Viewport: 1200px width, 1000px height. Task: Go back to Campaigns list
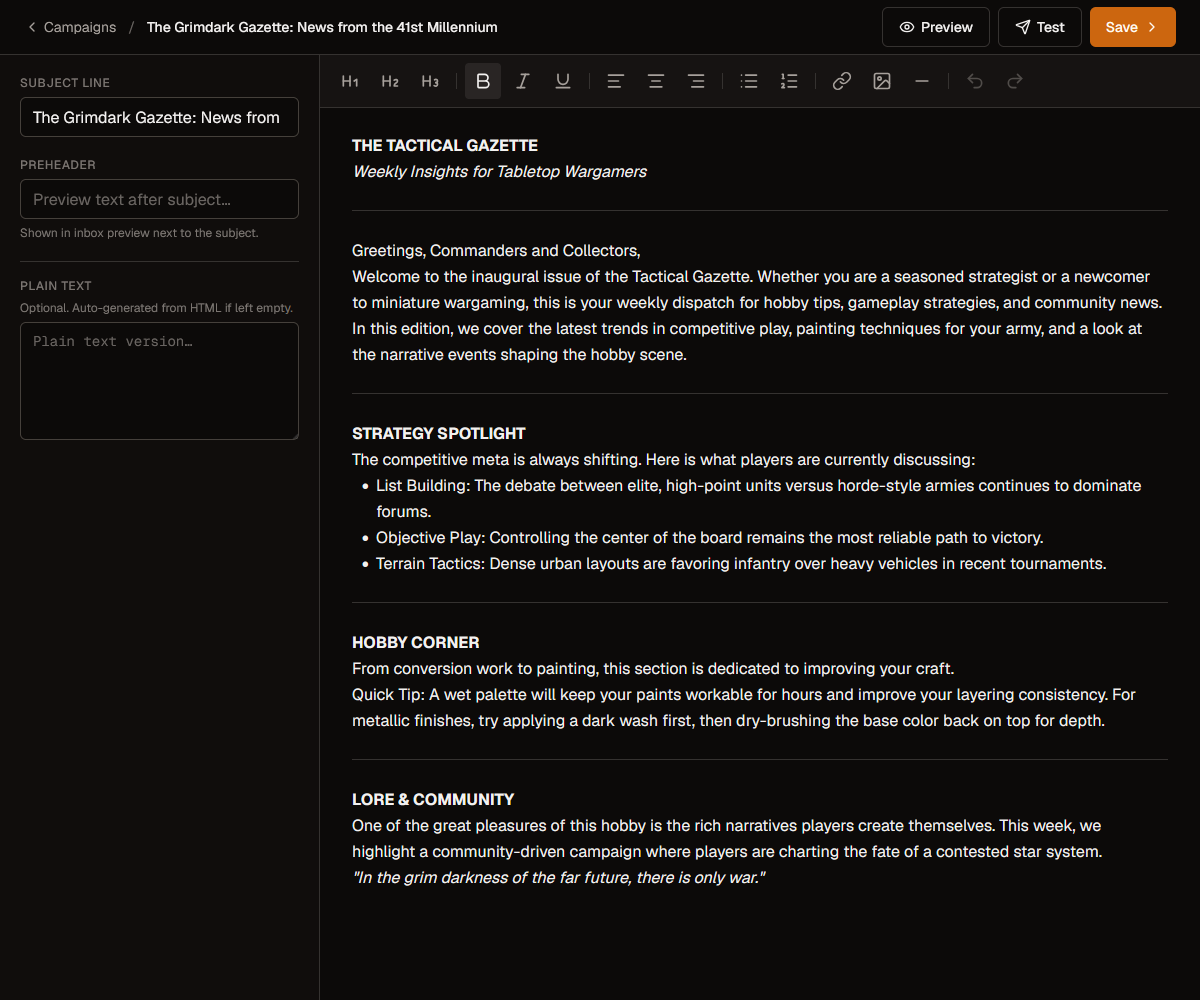pyautogui.click(x=72, y=27)
